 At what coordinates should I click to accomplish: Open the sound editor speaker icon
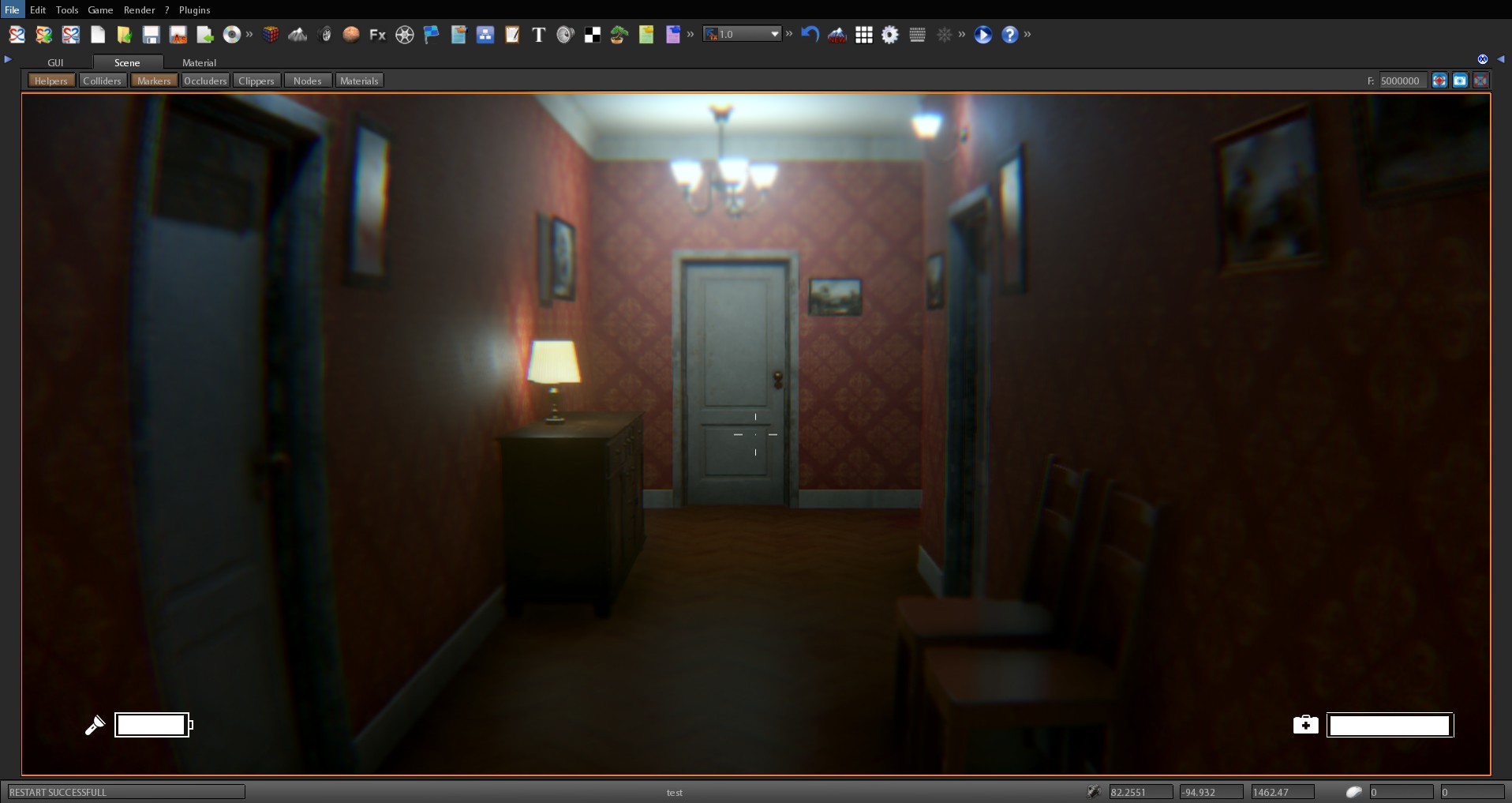565,35
